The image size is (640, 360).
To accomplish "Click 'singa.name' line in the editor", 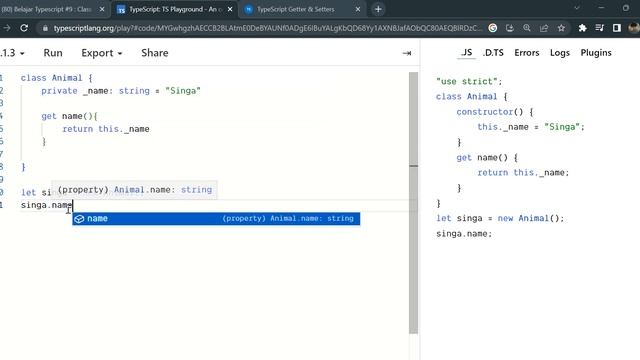I will click(x=47, y=205).
